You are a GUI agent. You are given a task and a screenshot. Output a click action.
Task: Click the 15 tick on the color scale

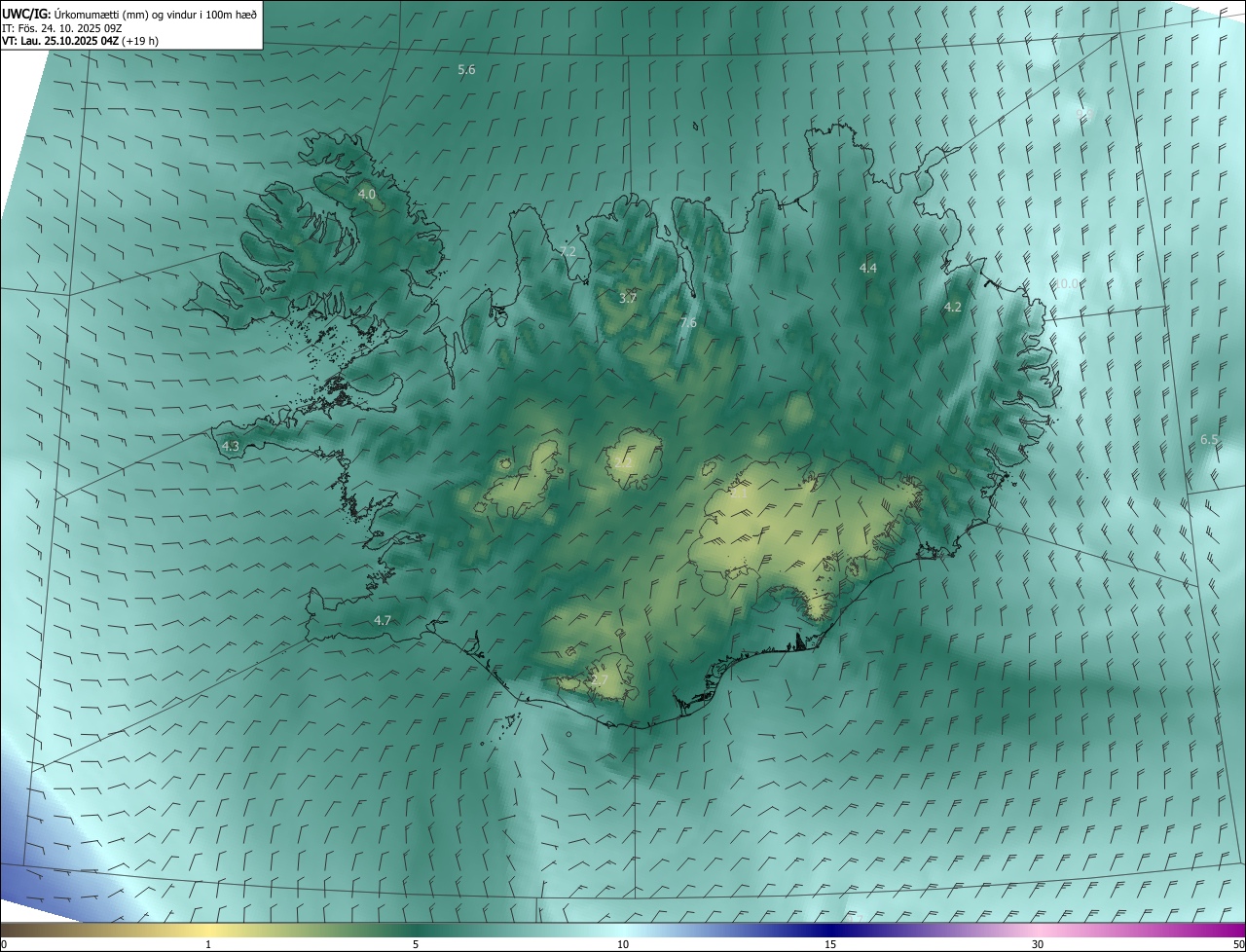pos(830,944)
